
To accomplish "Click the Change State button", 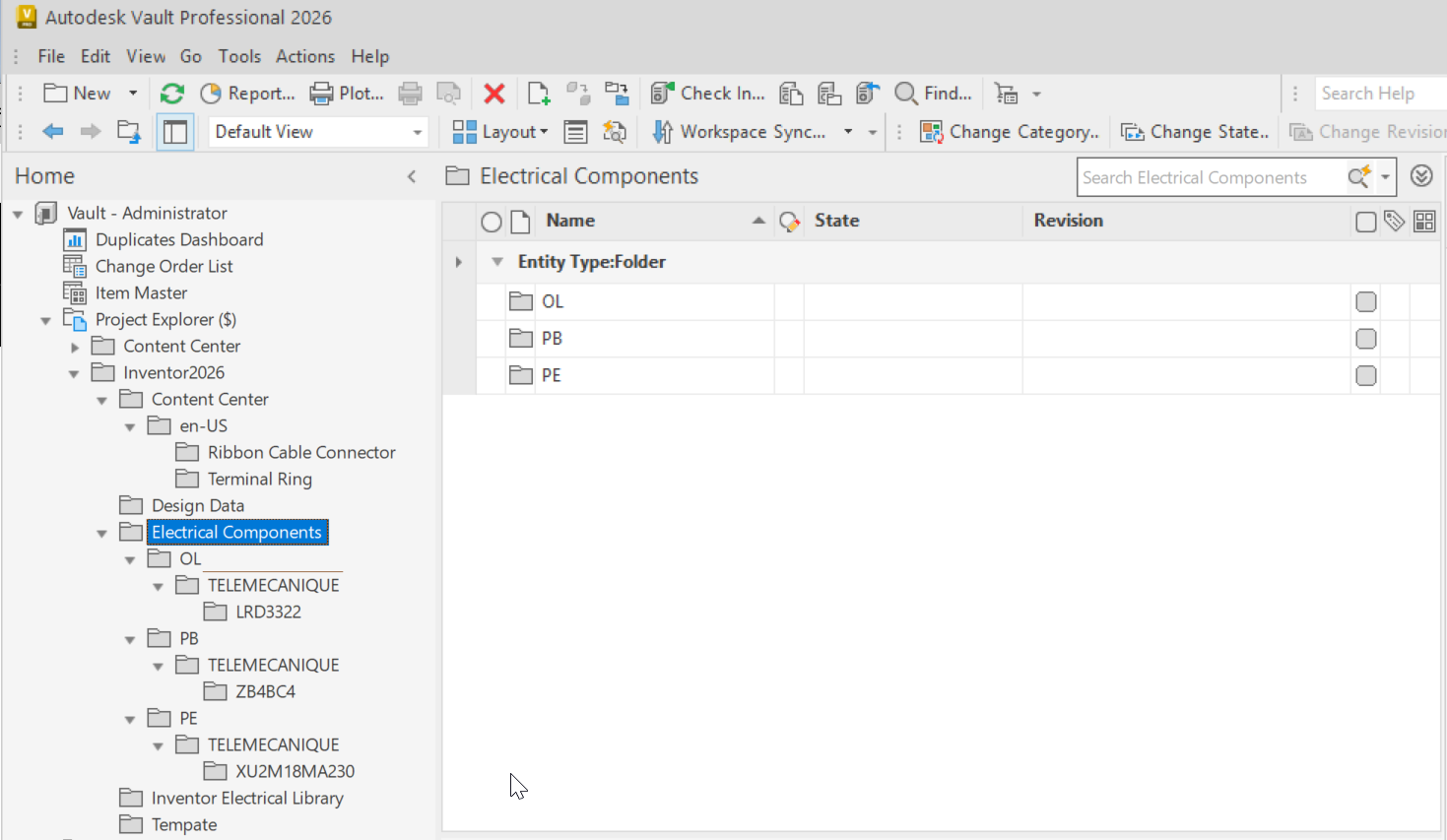I will pyautogui.click(x=1195, y=131).
